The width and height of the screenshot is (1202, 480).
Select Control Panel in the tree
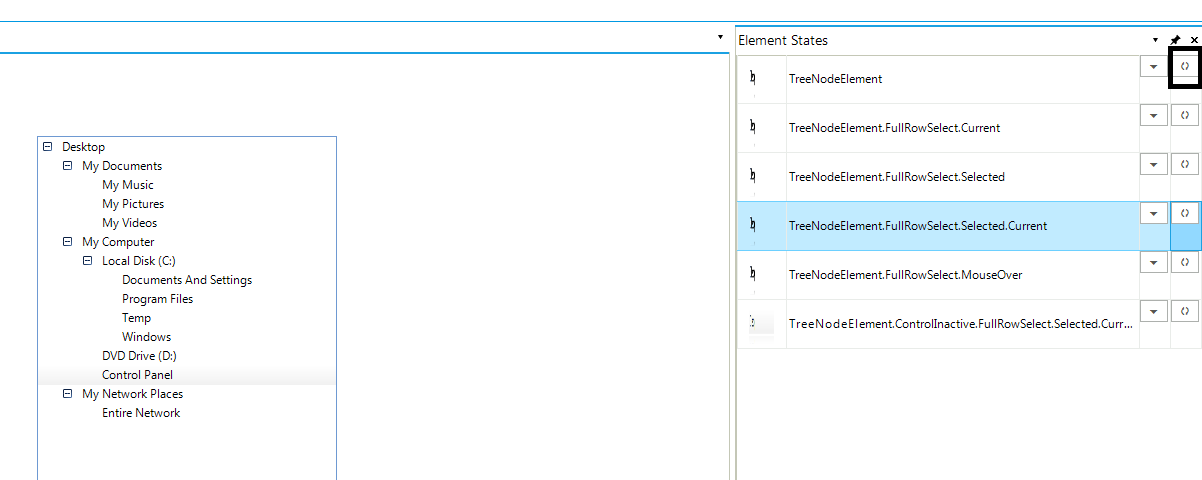pyautogui.click(x=137, y=375)
